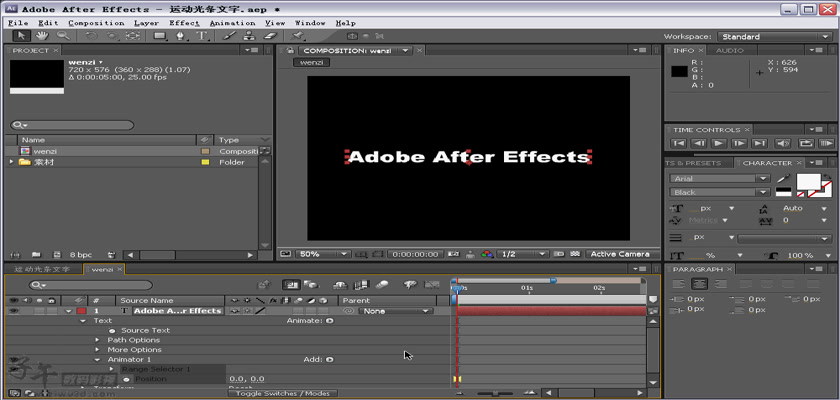Screen dimensions: 840x400
Task: Go to the first frame
Action: [x=678, y=143]
